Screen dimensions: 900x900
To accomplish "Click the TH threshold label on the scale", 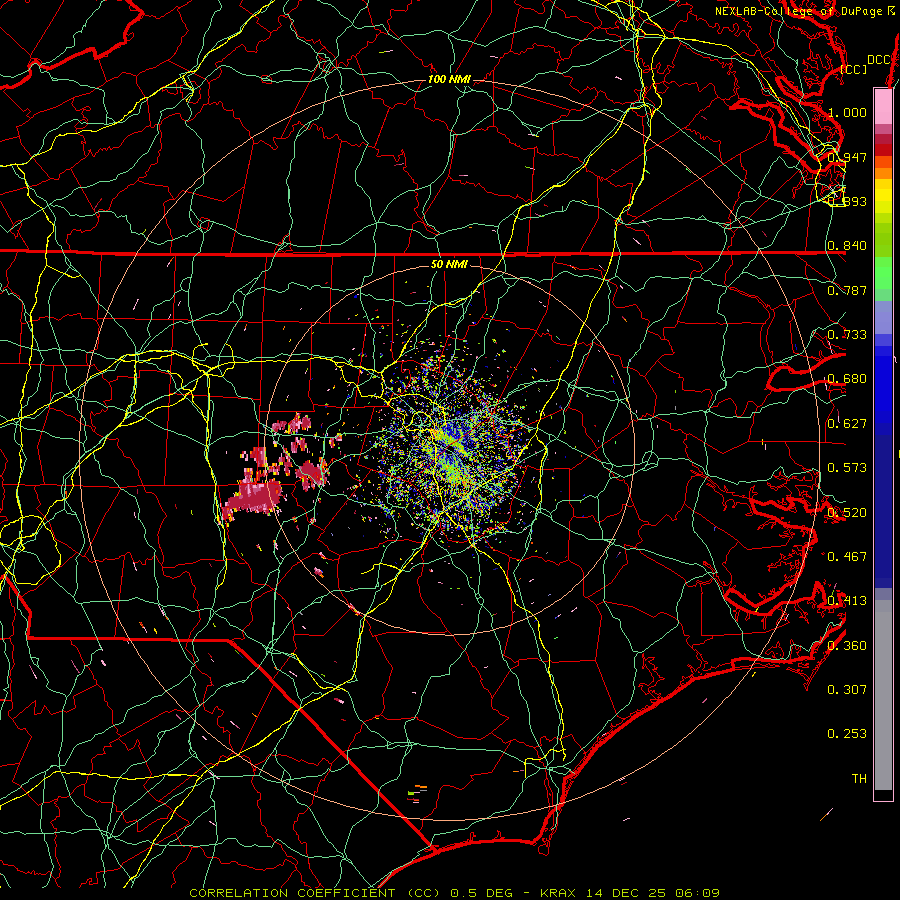I will tap(859, 779).
